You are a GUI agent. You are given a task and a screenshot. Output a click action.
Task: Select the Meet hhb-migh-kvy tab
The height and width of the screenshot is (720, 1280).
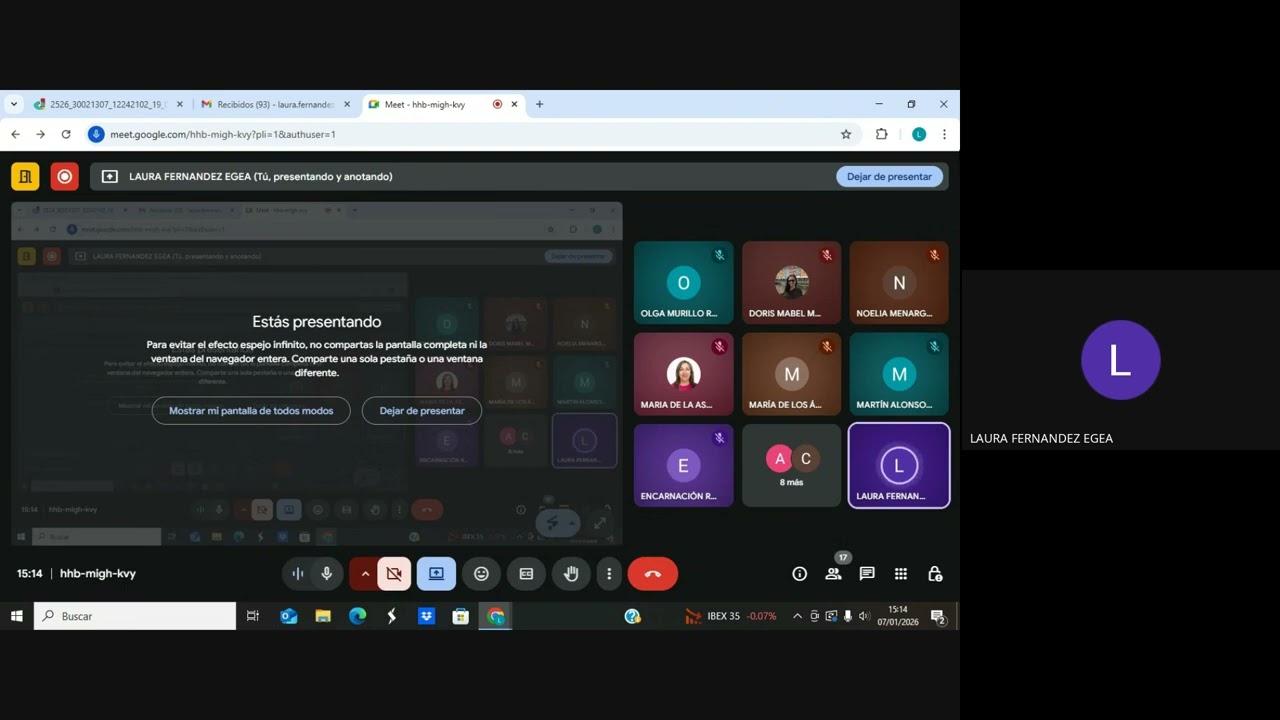[442, 104]
